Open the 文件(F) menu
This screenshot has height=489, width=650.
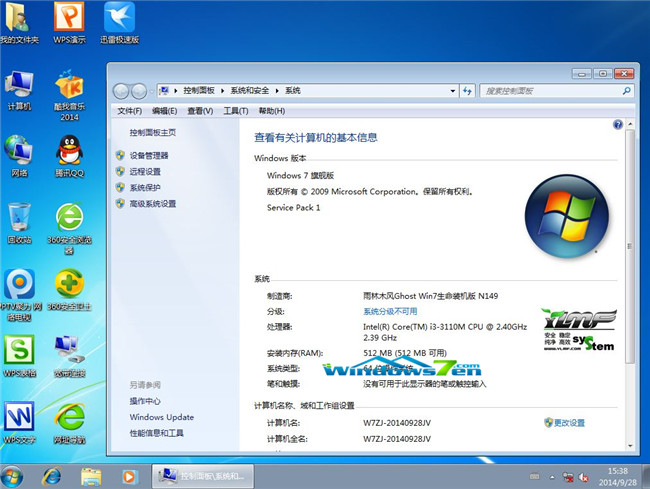pos(129,111)
